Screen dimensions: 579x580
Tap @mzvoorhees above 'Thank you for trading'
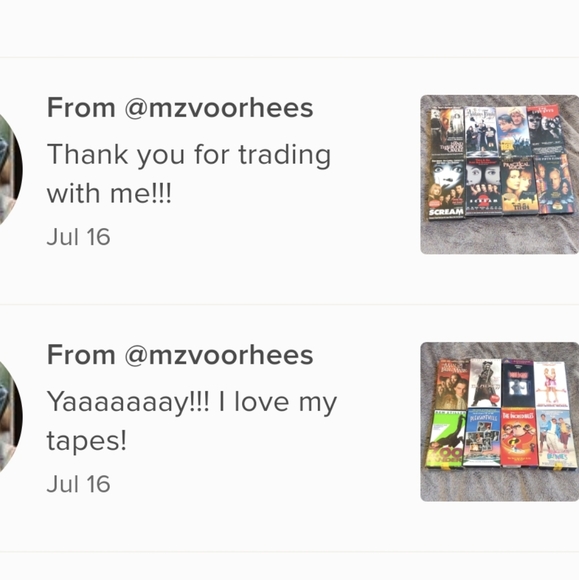tap(219, 108)
